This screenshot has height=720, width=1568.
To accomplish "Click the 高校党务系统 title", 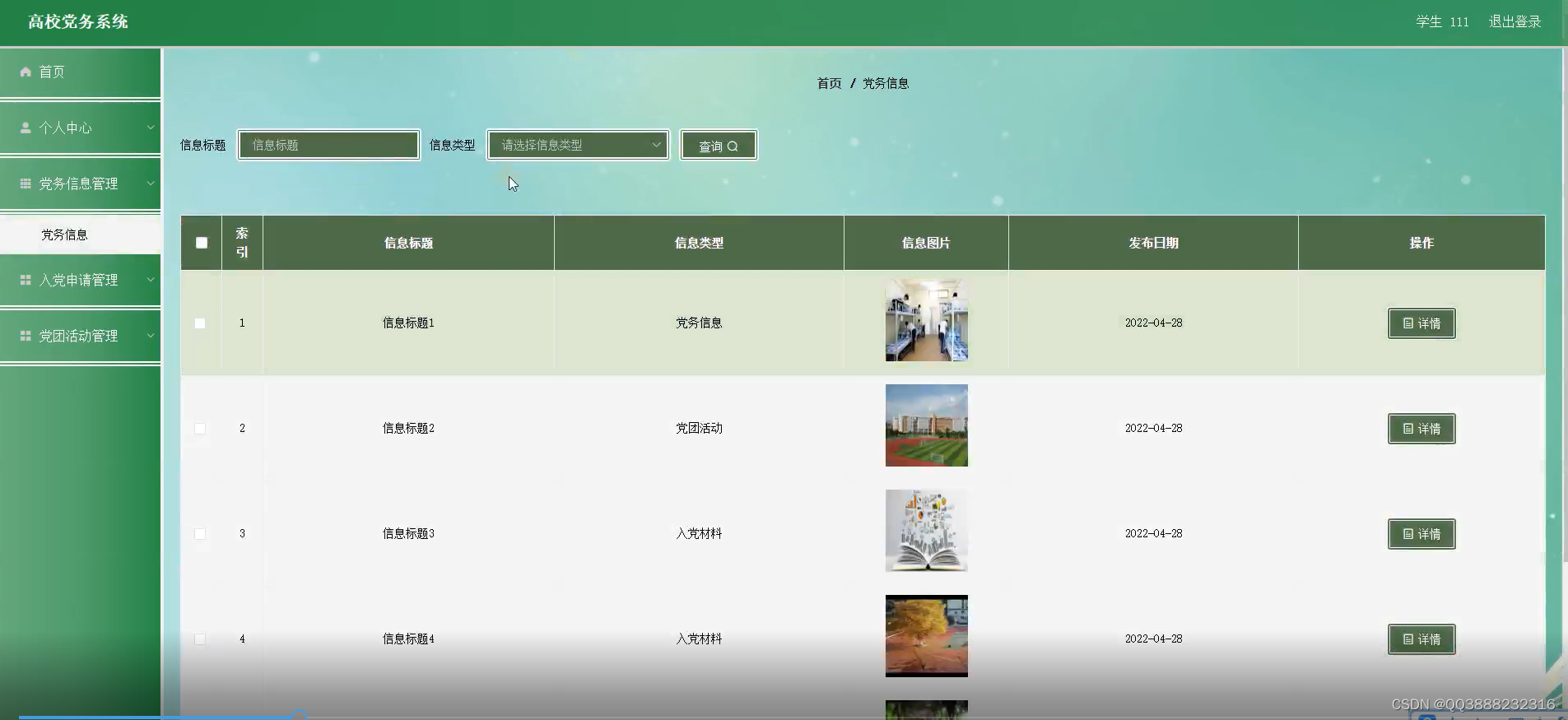I will 78,21.
